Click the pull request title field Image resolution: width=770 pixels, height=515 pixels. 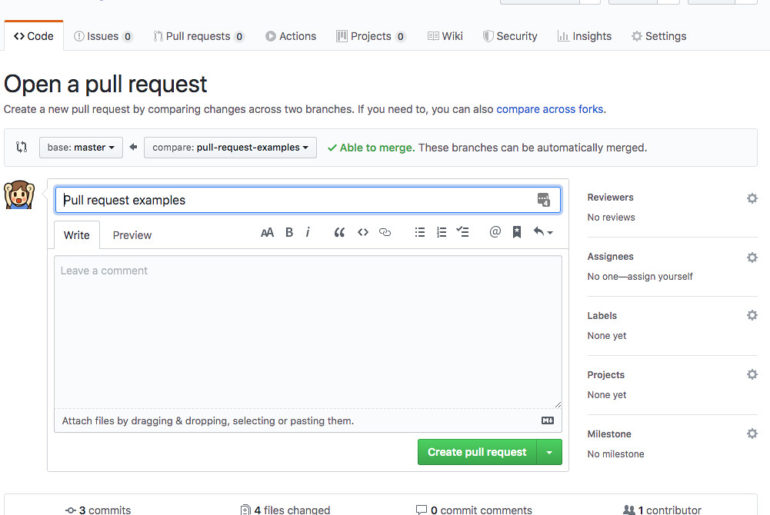point(295,200)
